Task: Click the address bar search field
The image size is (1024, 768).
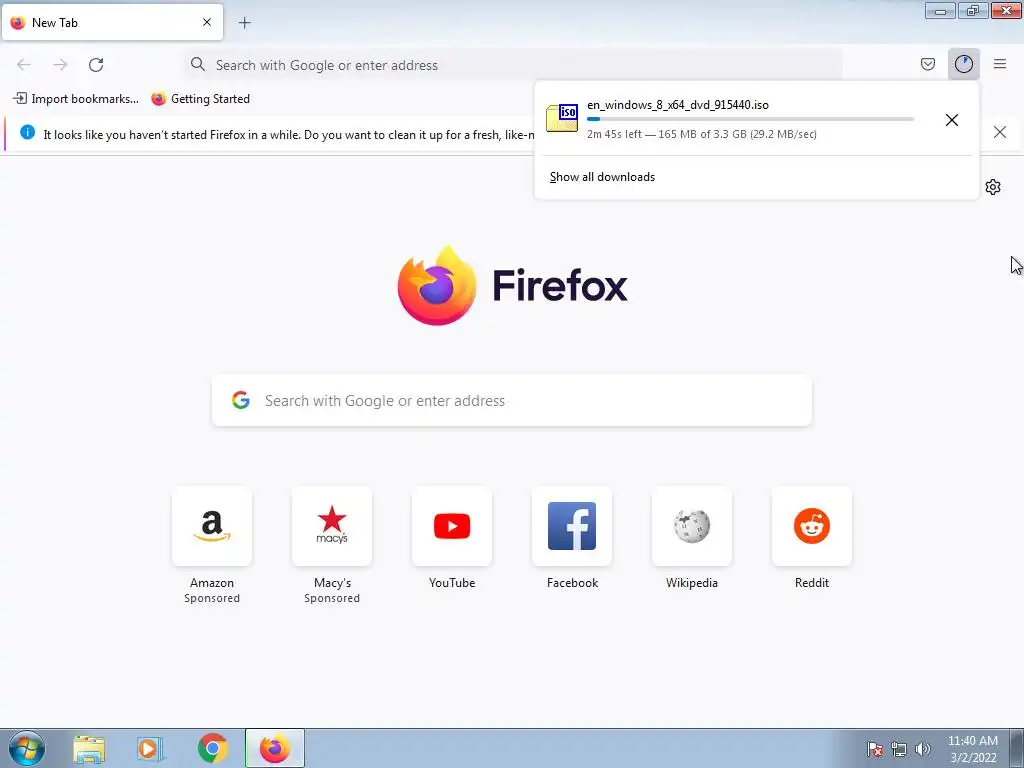Action: [x=513, y=65]
